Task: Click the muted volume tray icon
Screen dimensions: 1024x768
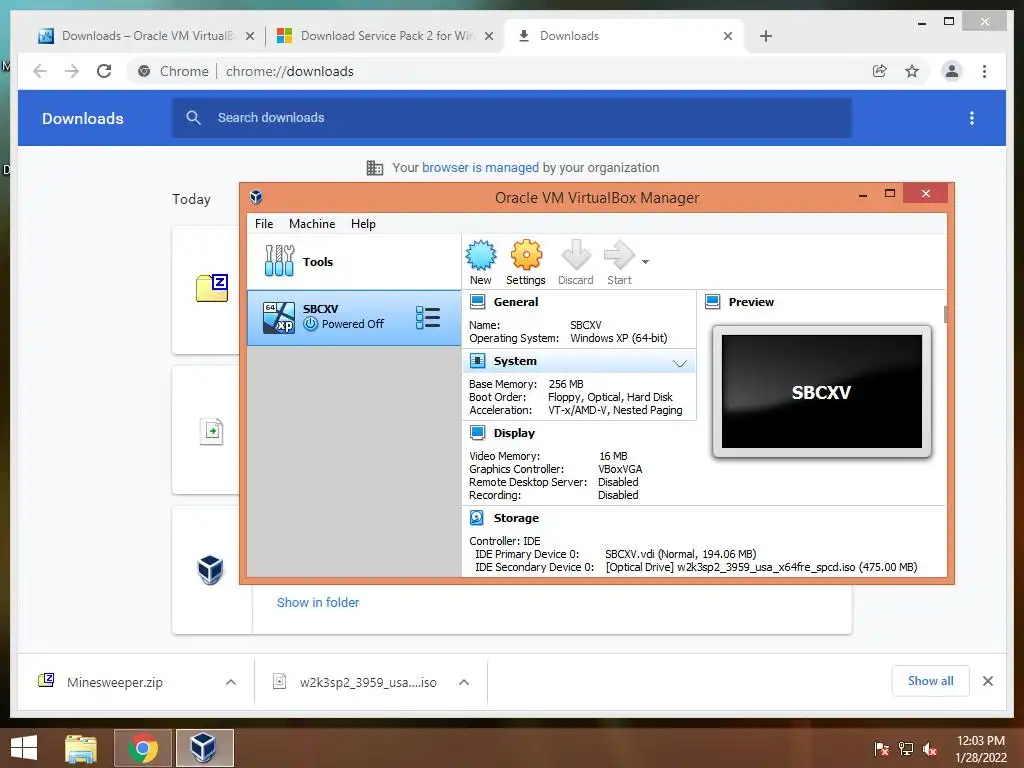Action: pyautogui.click(x=930, y=748)
